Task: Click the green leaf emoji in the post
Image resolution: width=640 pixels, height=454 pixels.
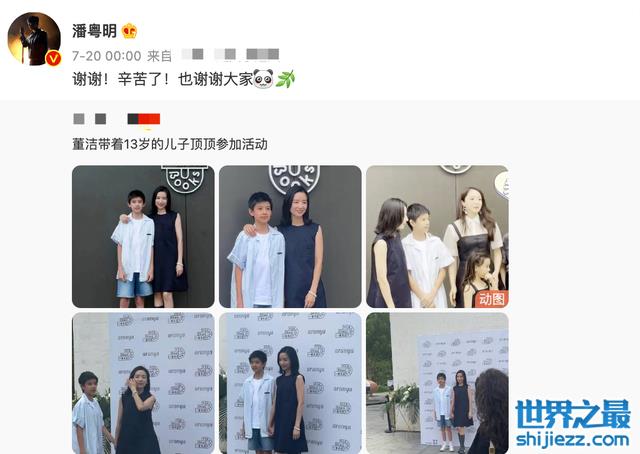Action: pyautogui.click(x=285, y=79)
